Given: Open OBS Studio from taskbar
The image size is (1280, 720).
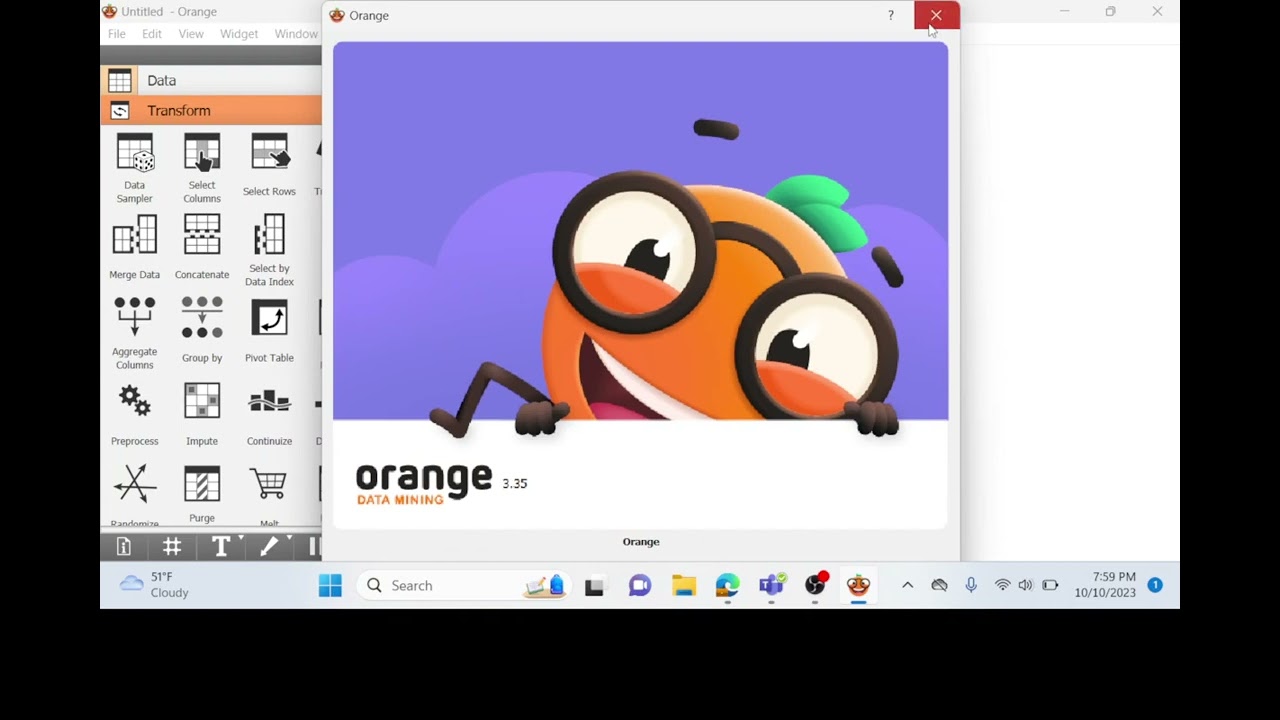Looking at the screenshot, I should pos(815,586).
